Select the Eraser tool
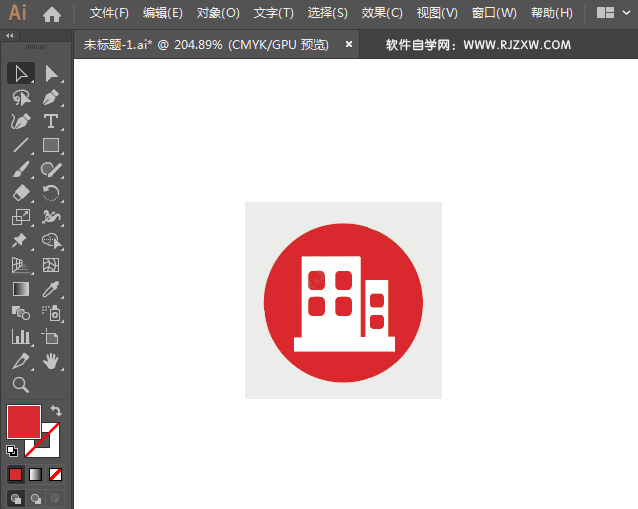This screenshot has width=638, height=509. (x=21, y=193)
